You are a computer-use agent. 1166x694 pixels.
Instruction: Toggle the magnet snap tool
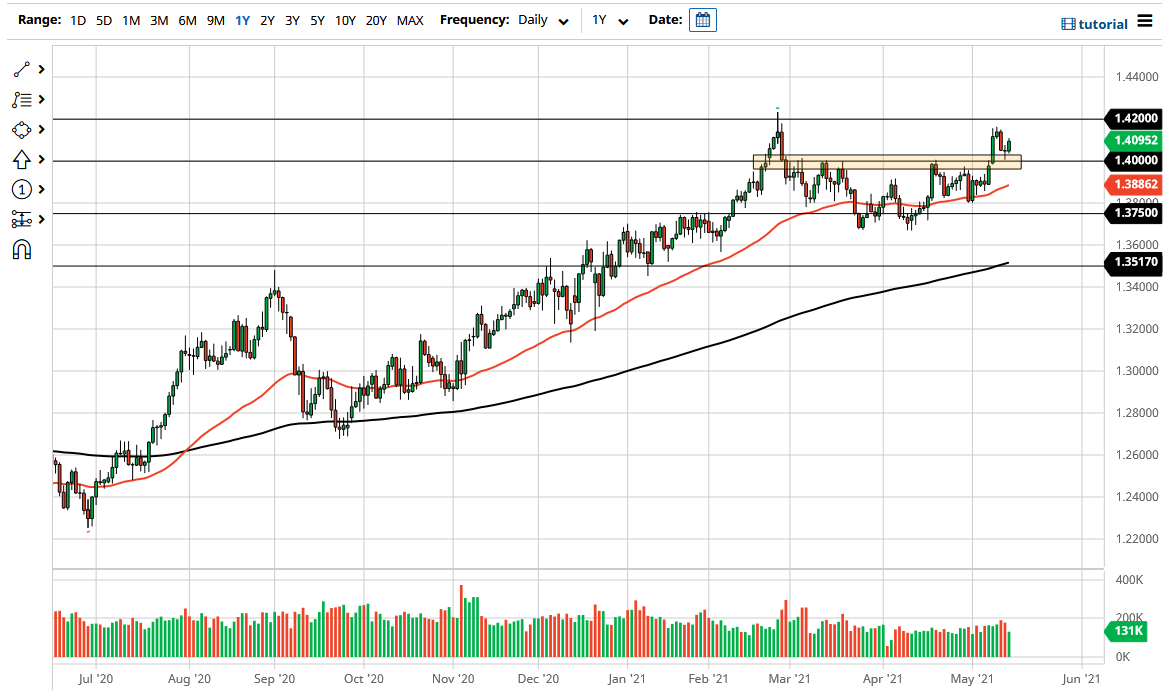tap(22, 249)
